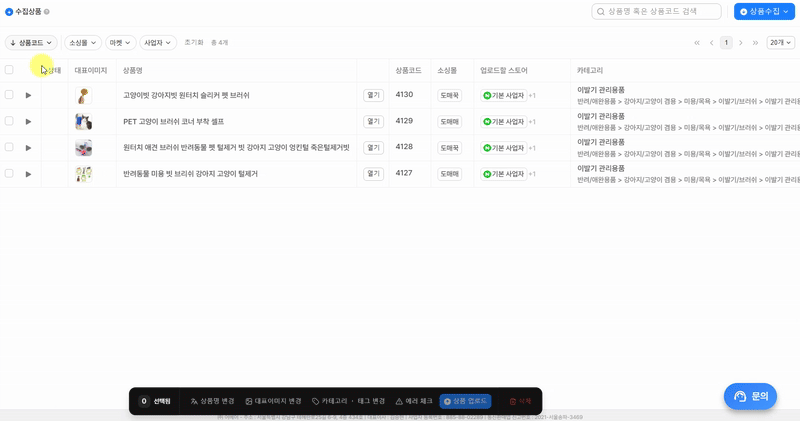Click the 업로드할 스토어 column header
Image resolution: width=800 pixels, height=421 pixels.
tap(504, 70)
